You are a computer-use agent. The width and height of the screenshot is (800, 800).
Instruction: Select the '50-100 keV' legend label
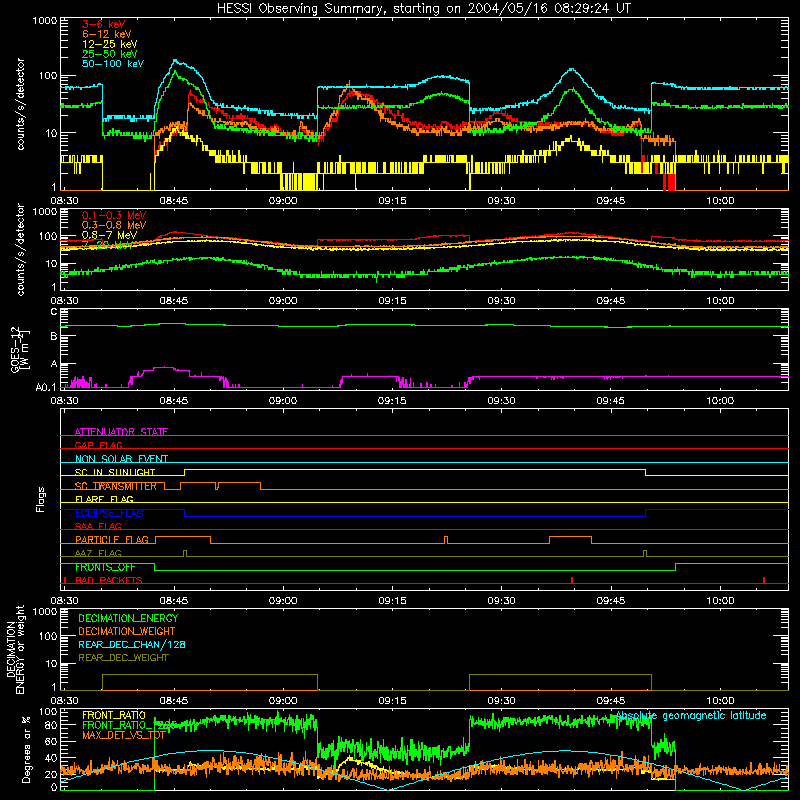(x=113, y=64)
